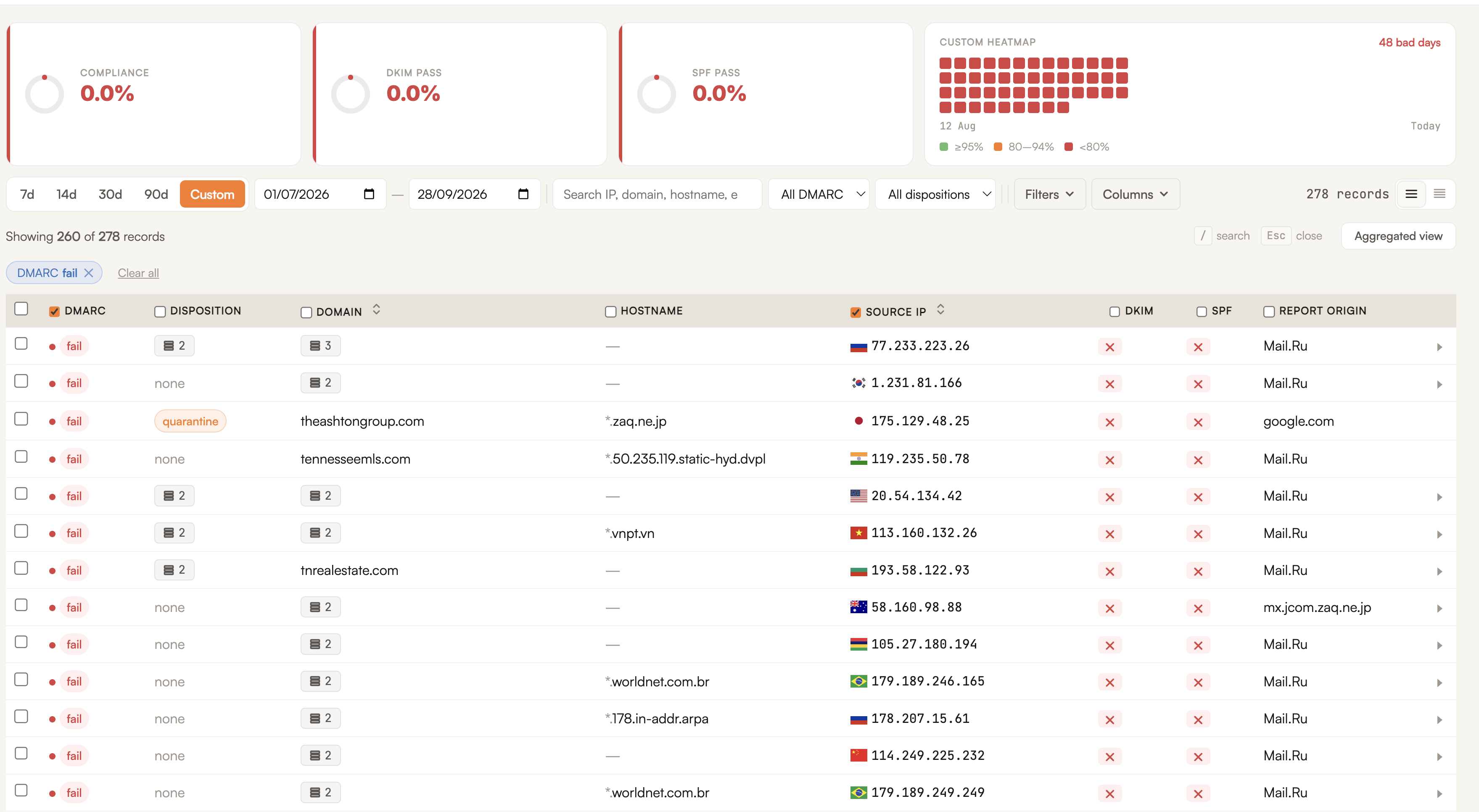Open the domain stack badge for 105.27.180.194
The width and height of the screenshot is (1479, 812).
coord(320,644)
